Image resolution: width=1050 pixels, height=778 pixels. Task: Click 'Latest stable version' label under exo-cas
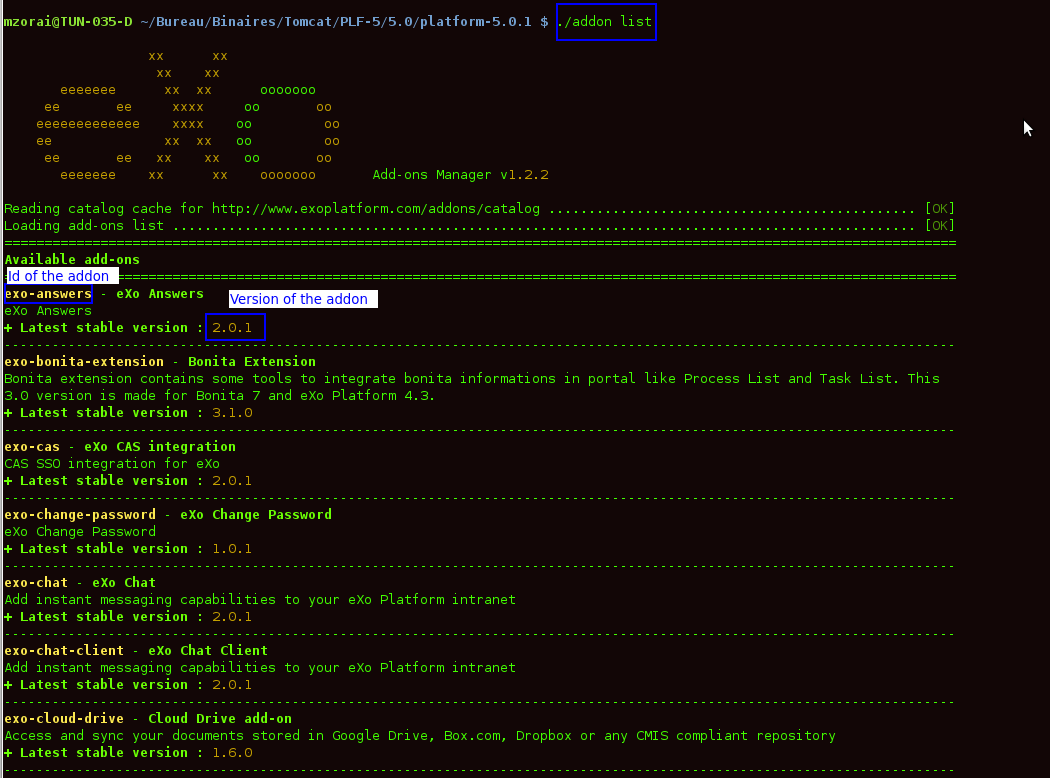pyautogui.click(x=104, y=481)
